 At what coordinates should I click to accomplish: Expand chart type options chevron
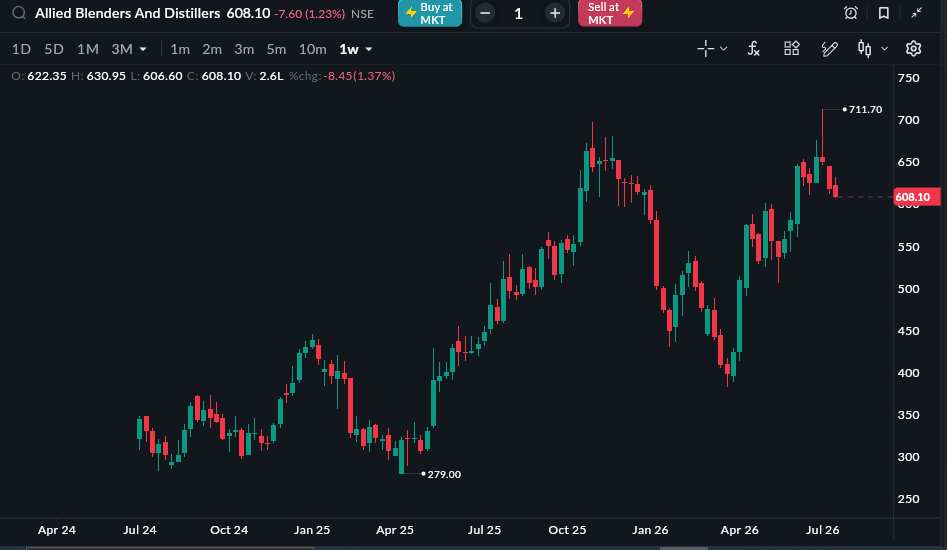point(885,49)
